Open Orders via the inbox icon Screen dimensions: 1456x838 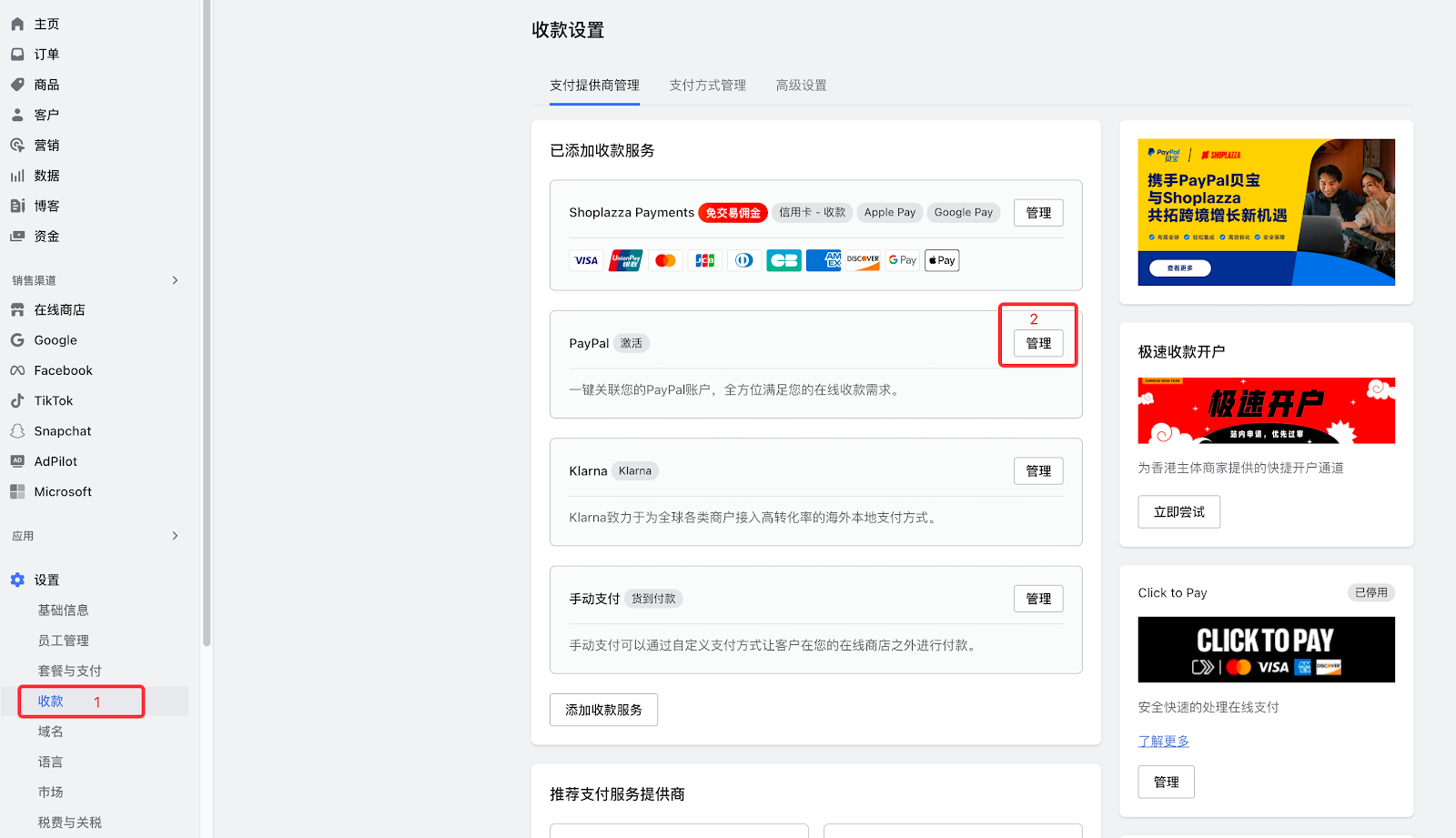17,55
